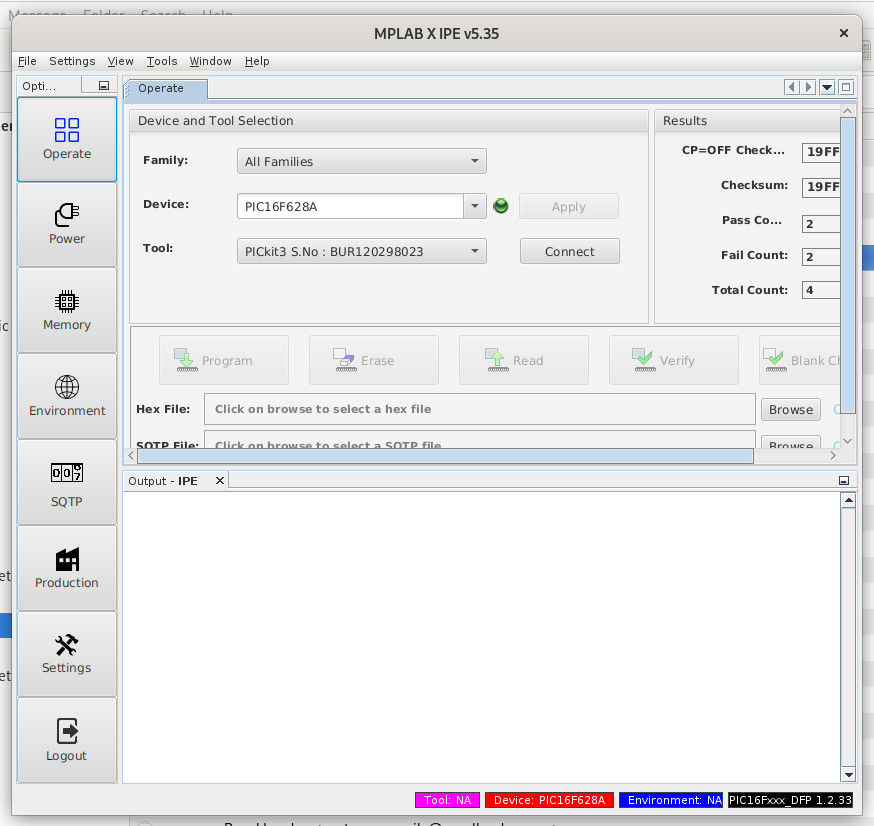Click Browse for the SQTP File

tap(791, 443)
